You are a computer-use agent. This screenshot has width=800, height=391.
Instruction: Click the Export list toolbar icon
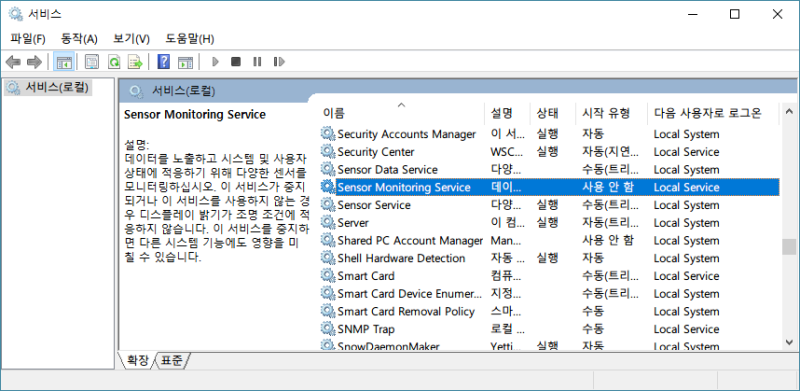click(x=135, y=62)
